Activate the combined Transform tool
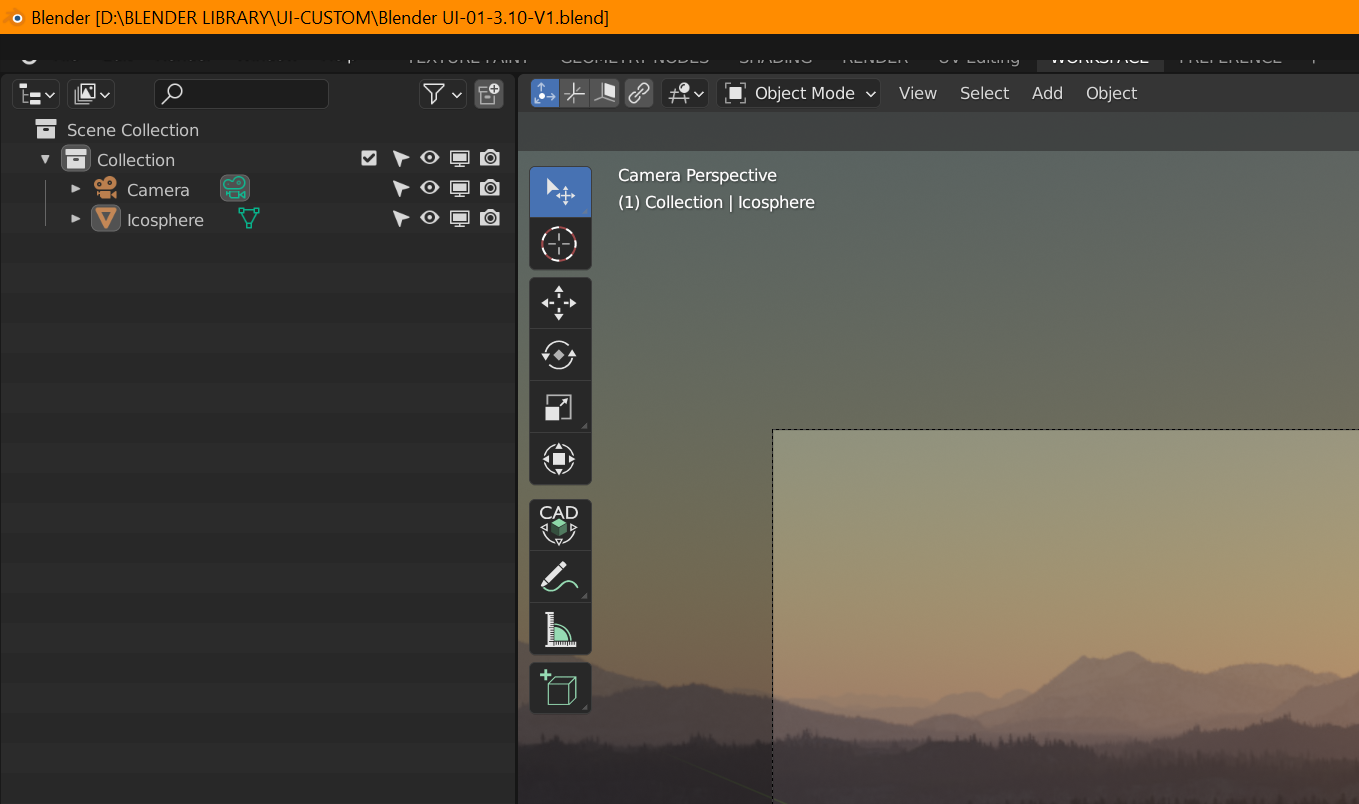 click(x=560, y=459)
